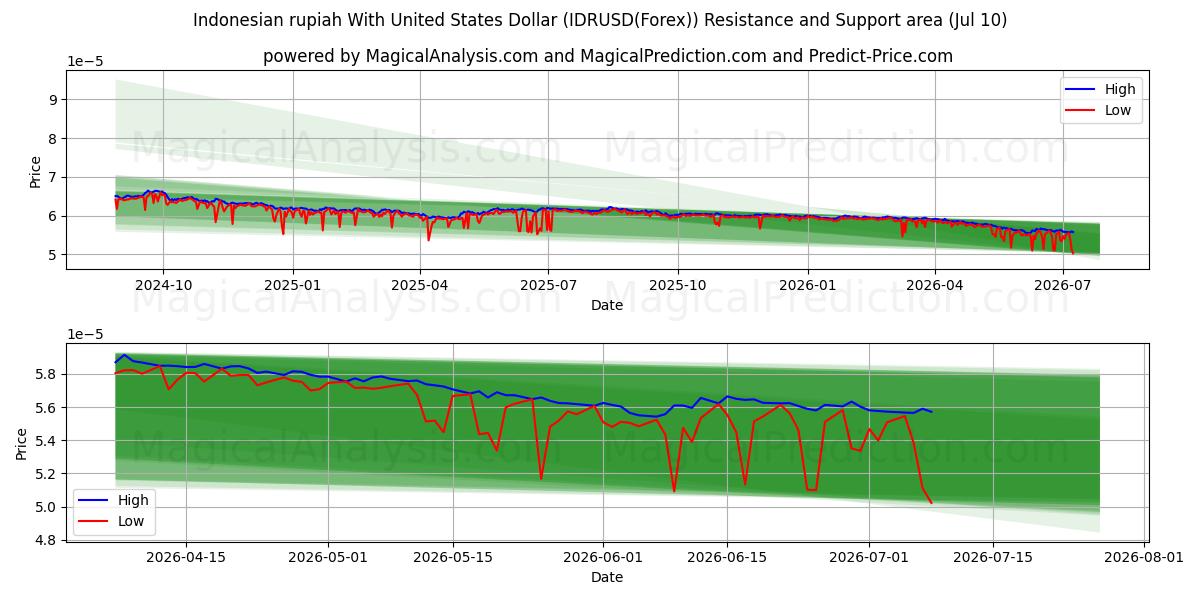Image resolution: width=1200 pixels, height=600 pixels.
Task: Click the 2025-04 tick label
Action: coord(419,285)
